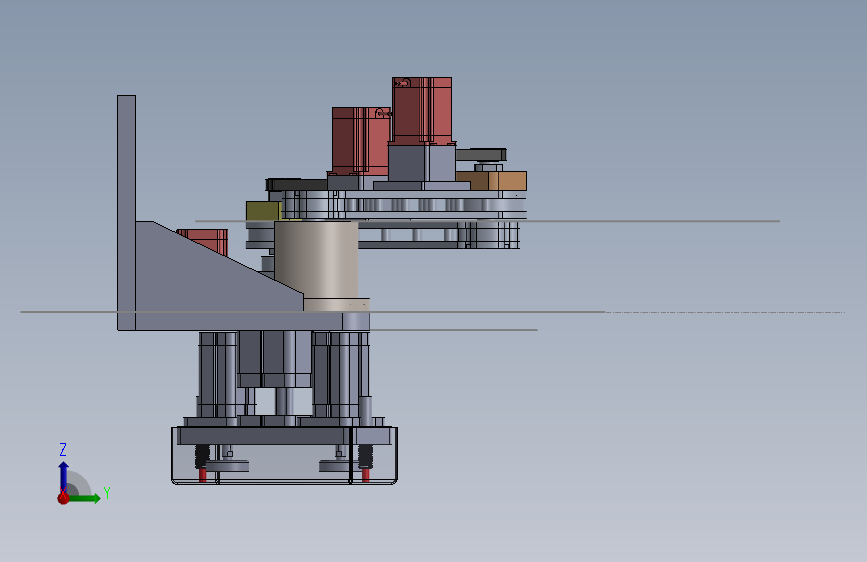The width and height of the screenshot is (867, 562).
Task: Select the triangular gusset bracket
Action: click(x=205, y=277)
